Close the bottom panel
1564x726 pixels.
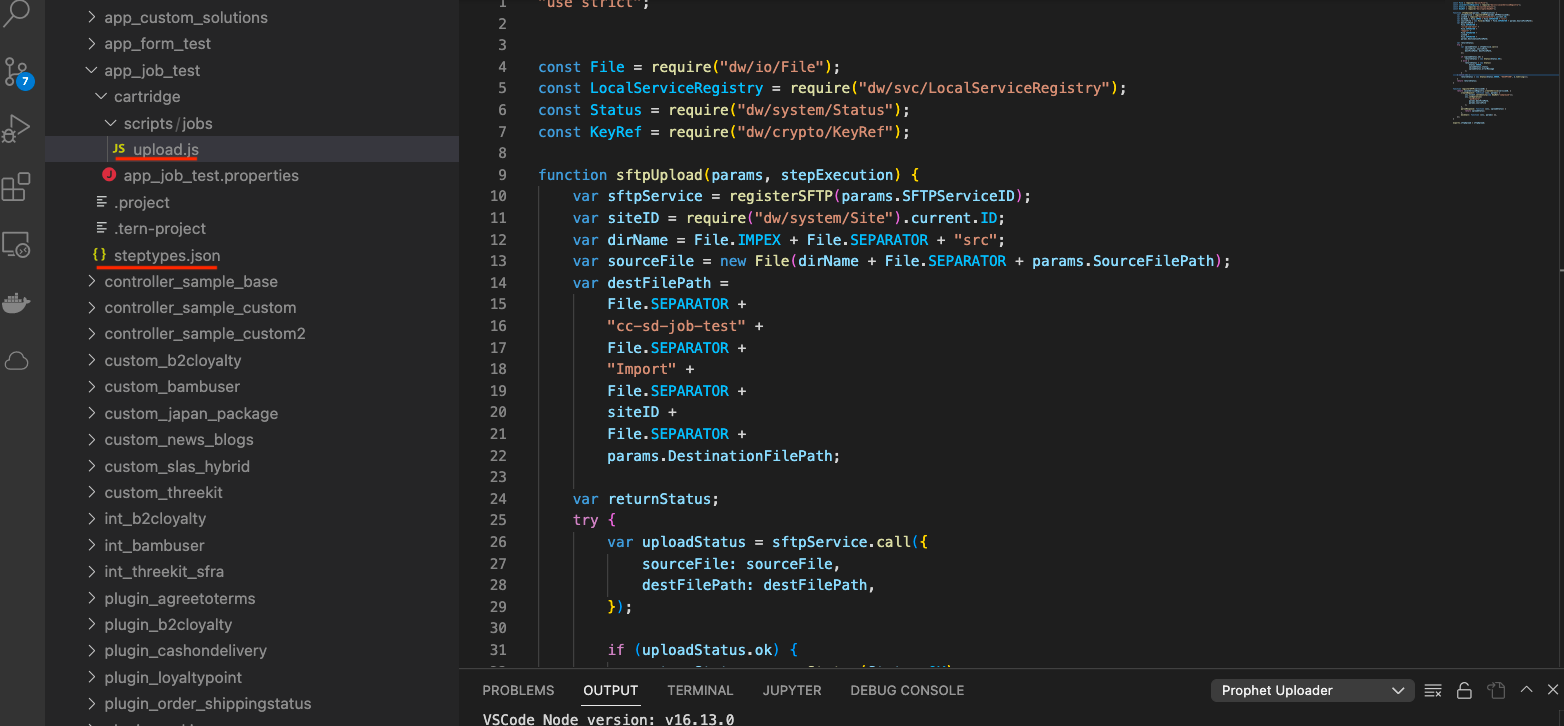pyautogui.click(x=1553, y=690)
